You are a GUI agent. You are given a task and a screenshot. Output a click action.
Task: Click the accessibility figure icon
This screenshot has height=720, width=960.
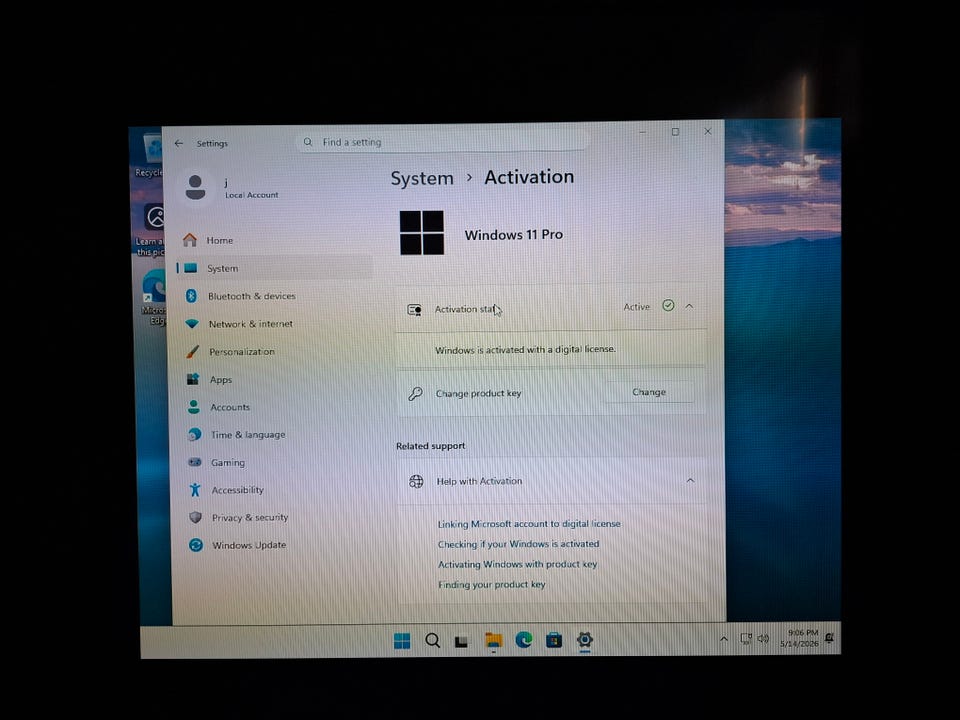pos(195,490)
